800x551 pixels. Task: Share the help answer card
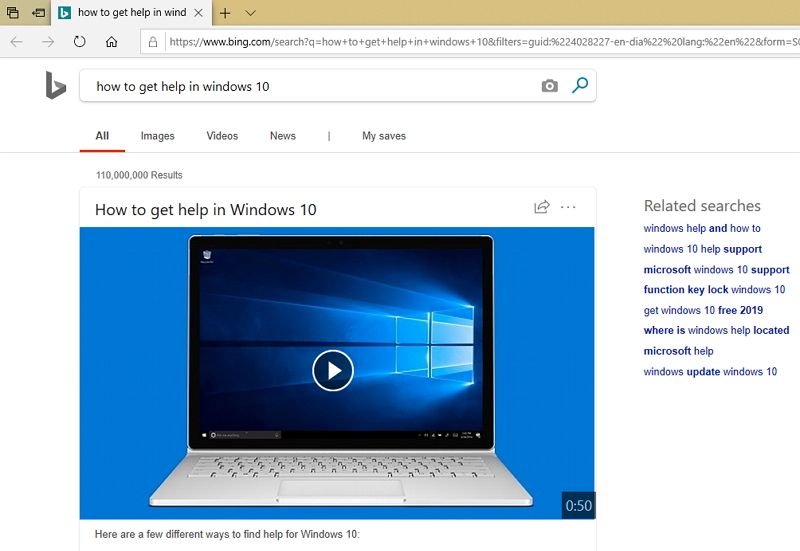[x=542, y=207]
